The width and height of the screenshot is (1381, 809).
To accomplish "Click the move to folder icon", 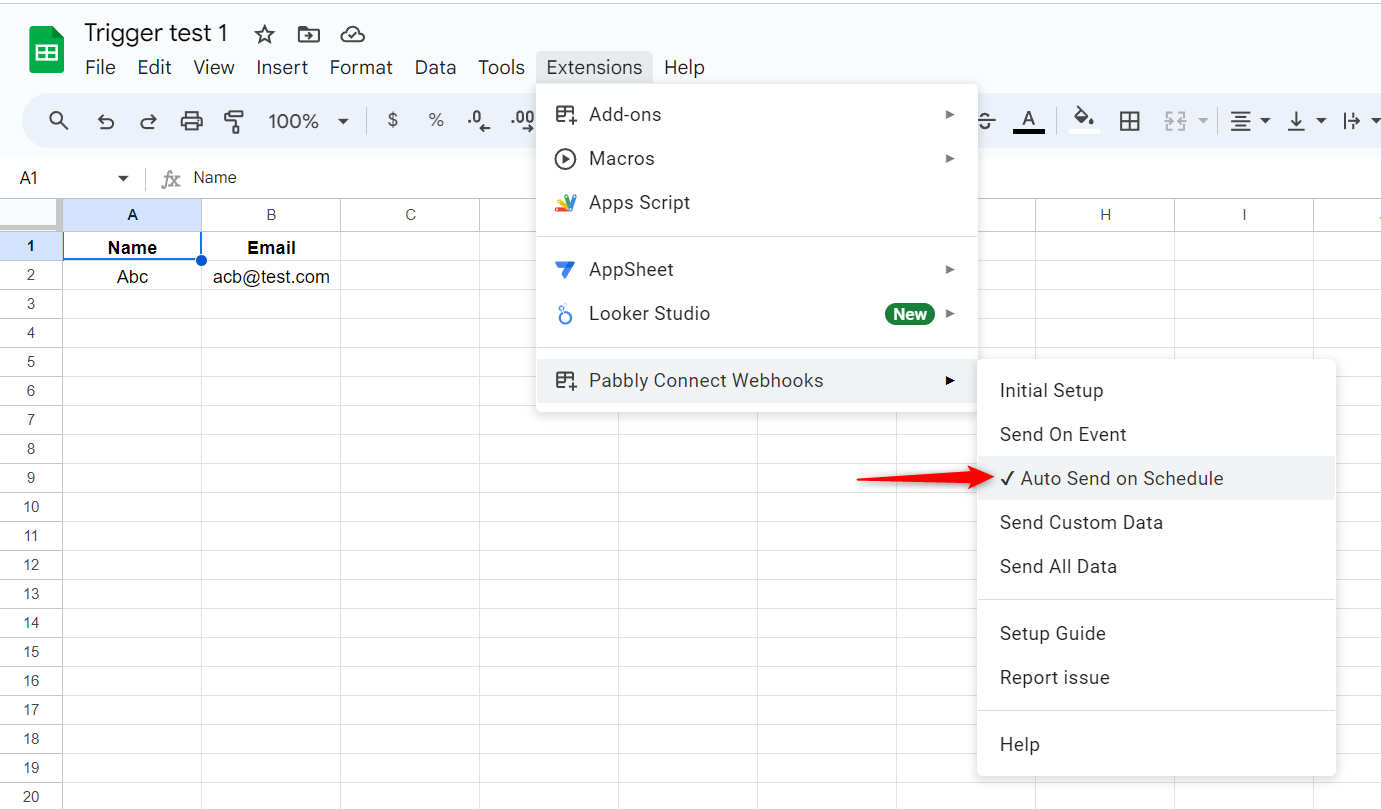I will [309, 34].
